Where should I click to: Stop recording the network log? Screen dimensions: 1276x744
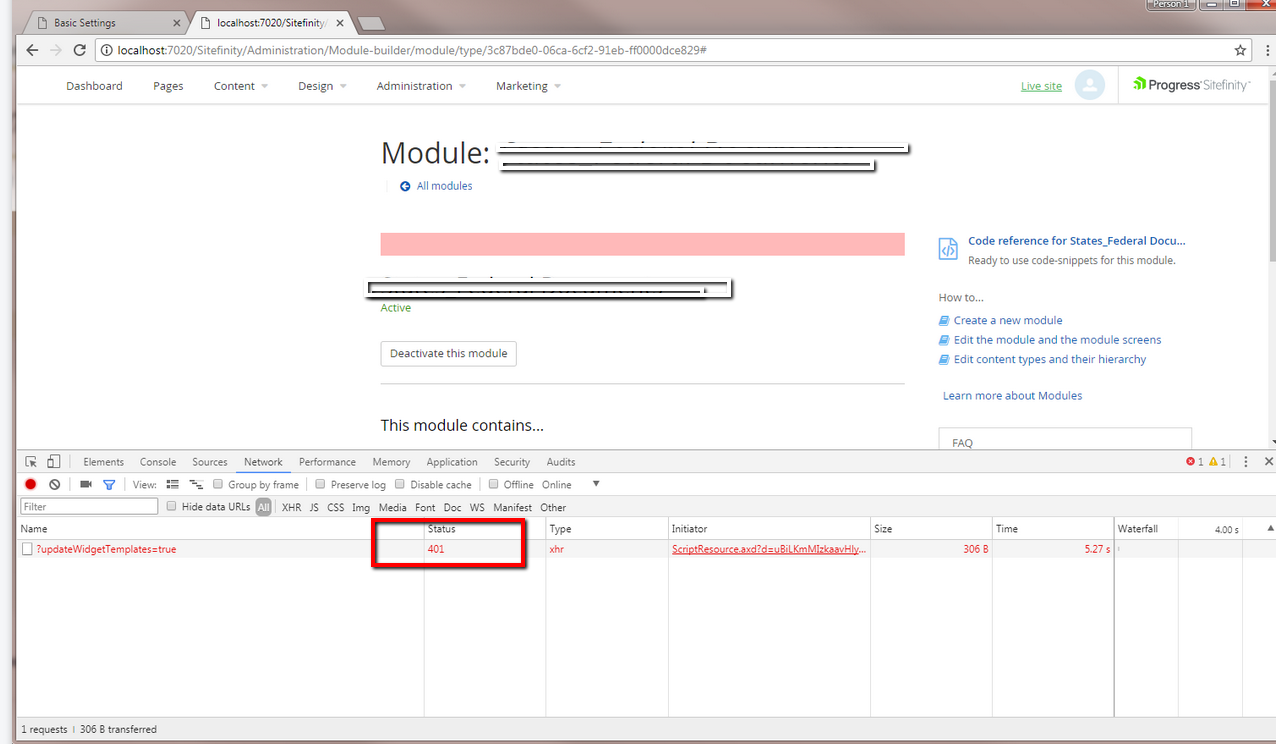[x=30, y=484]
